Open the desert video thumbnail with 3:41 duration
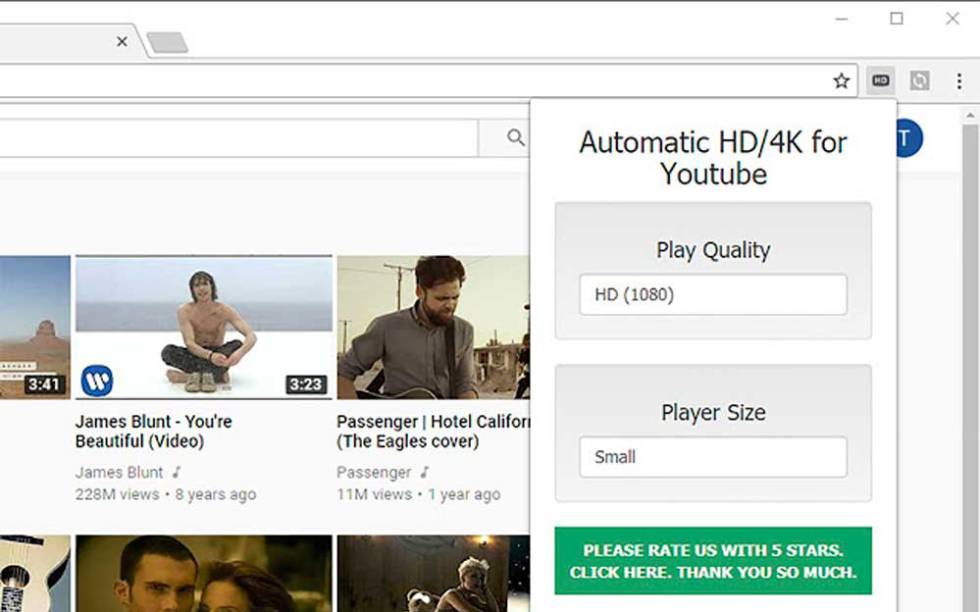The width and height of the screenshot is (980, 612). pyautogui.click(x=35, y=327)
